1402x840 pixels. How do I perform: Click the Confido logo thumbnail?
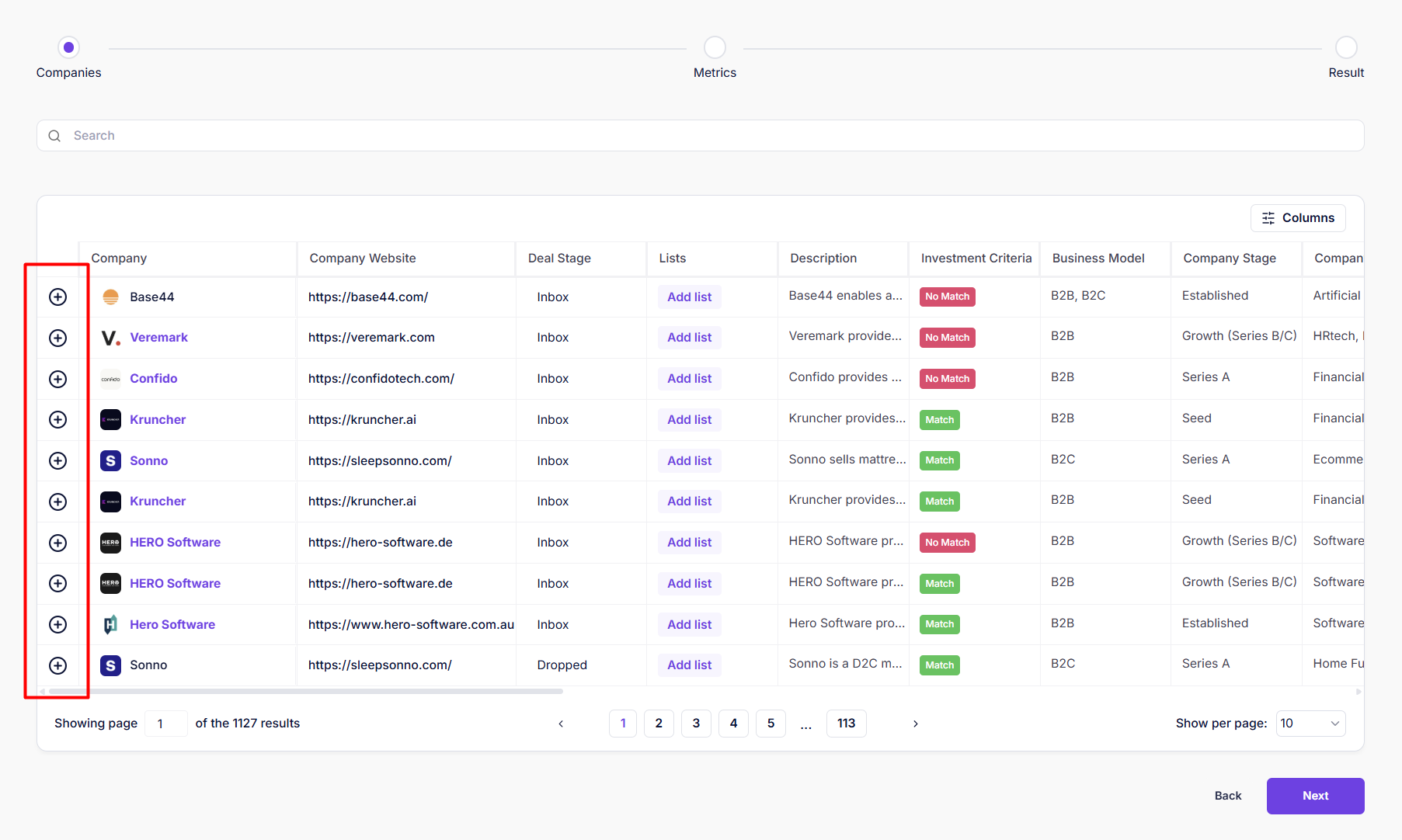click(x=110, y=379)
